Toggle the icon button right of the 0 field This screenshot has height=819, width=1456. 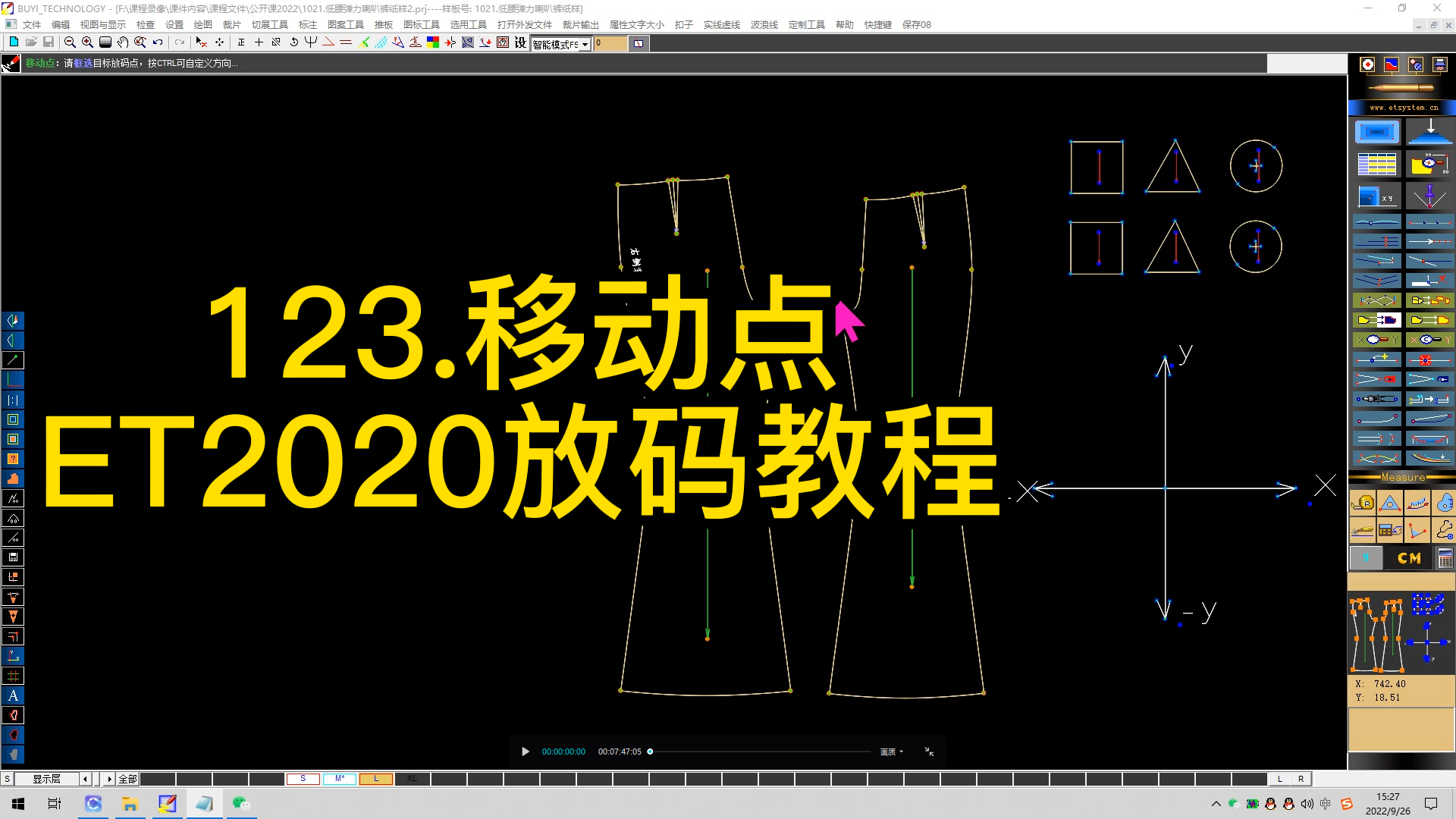pyautogui.click(x=639, y=44)
